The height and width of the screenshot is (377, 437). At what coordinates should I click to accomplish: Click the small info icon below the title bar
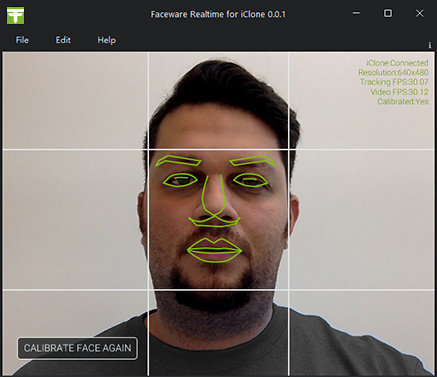click(x=430, y=46)
